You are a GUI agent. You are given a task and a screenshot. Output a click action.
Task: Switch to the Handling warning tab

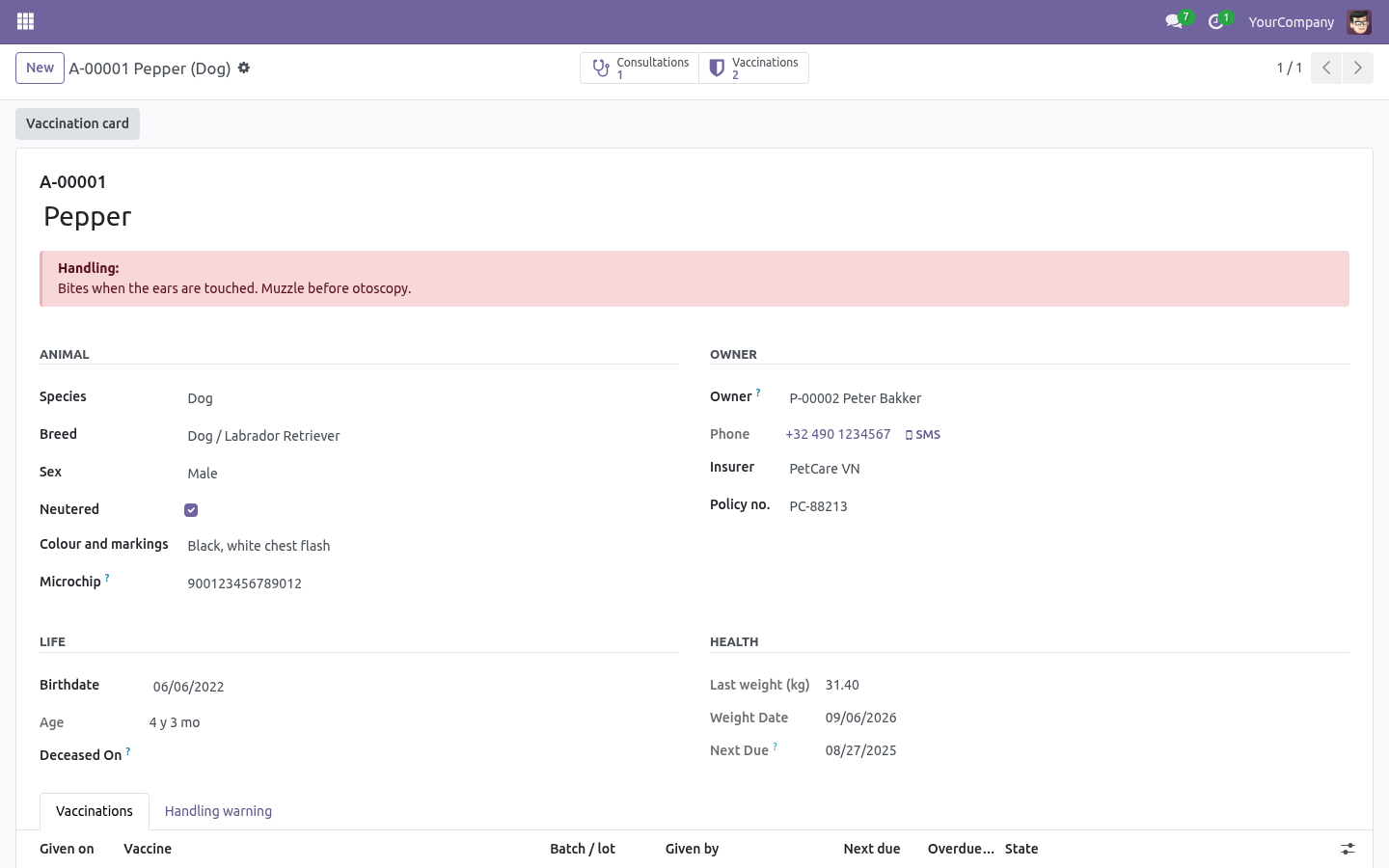tap(218, 811)
